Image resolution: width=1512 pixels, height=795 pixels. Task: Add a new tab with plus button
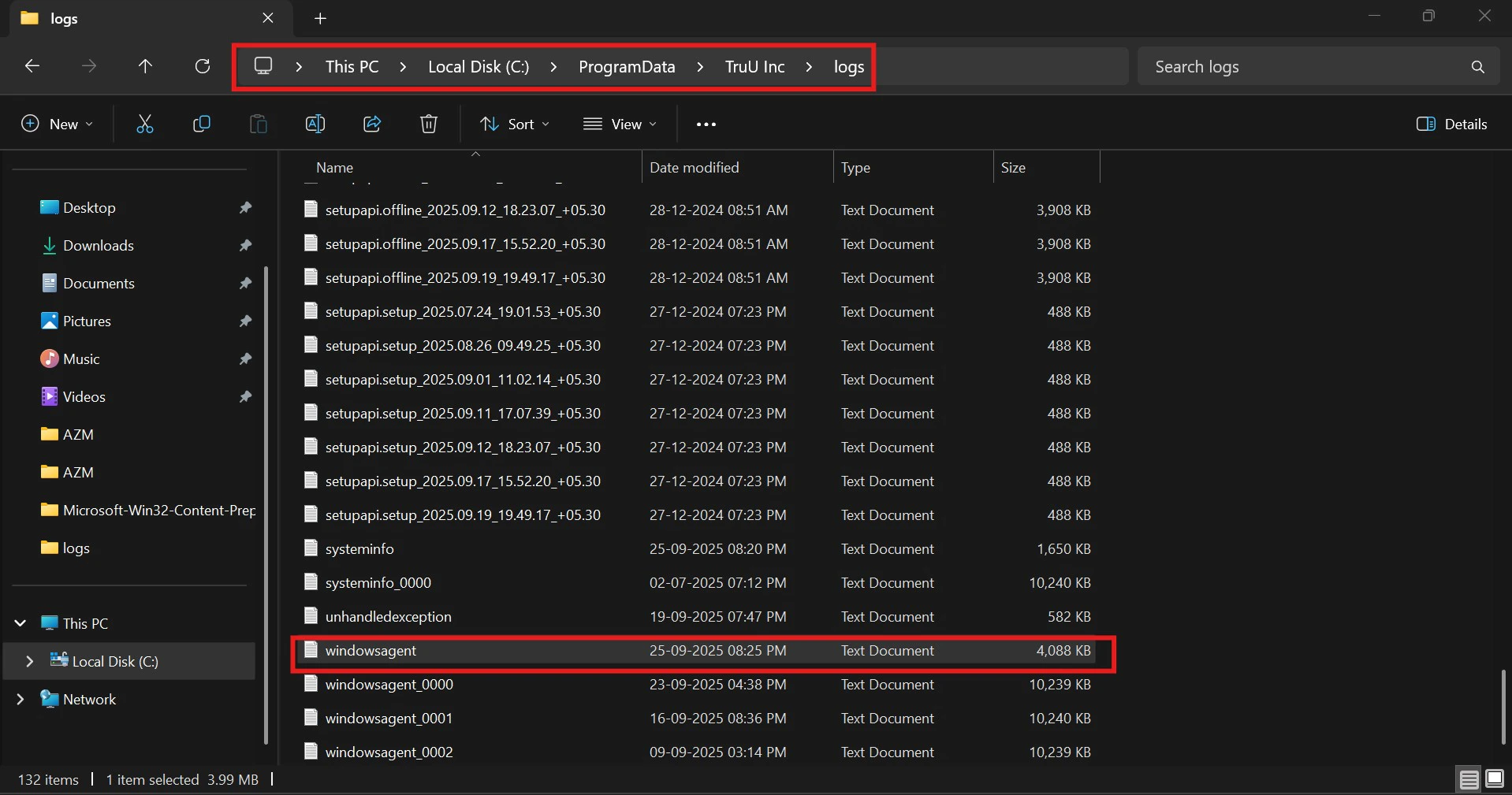point(320,18)
